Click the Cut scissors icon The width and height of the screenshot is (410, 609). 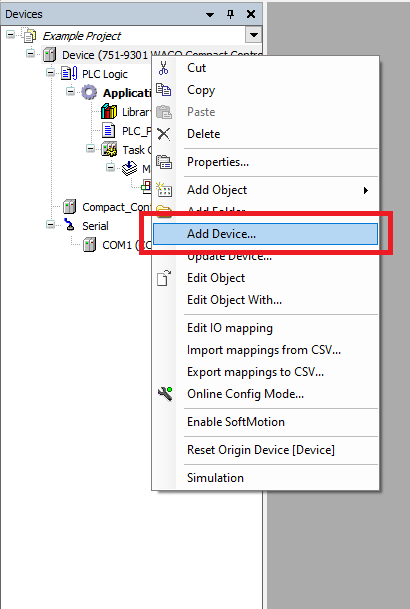(163, 68)
